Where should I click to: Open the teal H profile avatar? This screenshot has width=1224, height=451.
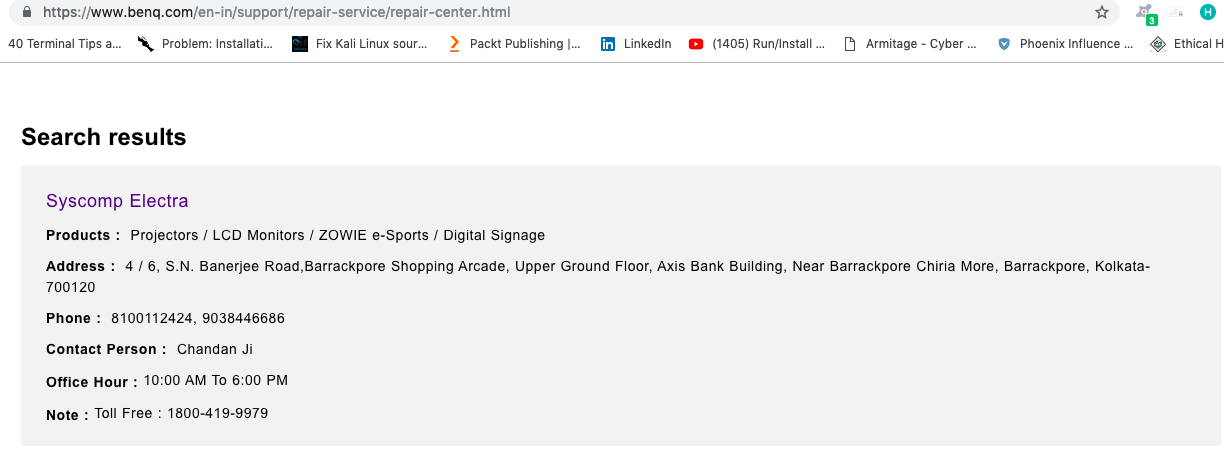[x=1207, y=12]
